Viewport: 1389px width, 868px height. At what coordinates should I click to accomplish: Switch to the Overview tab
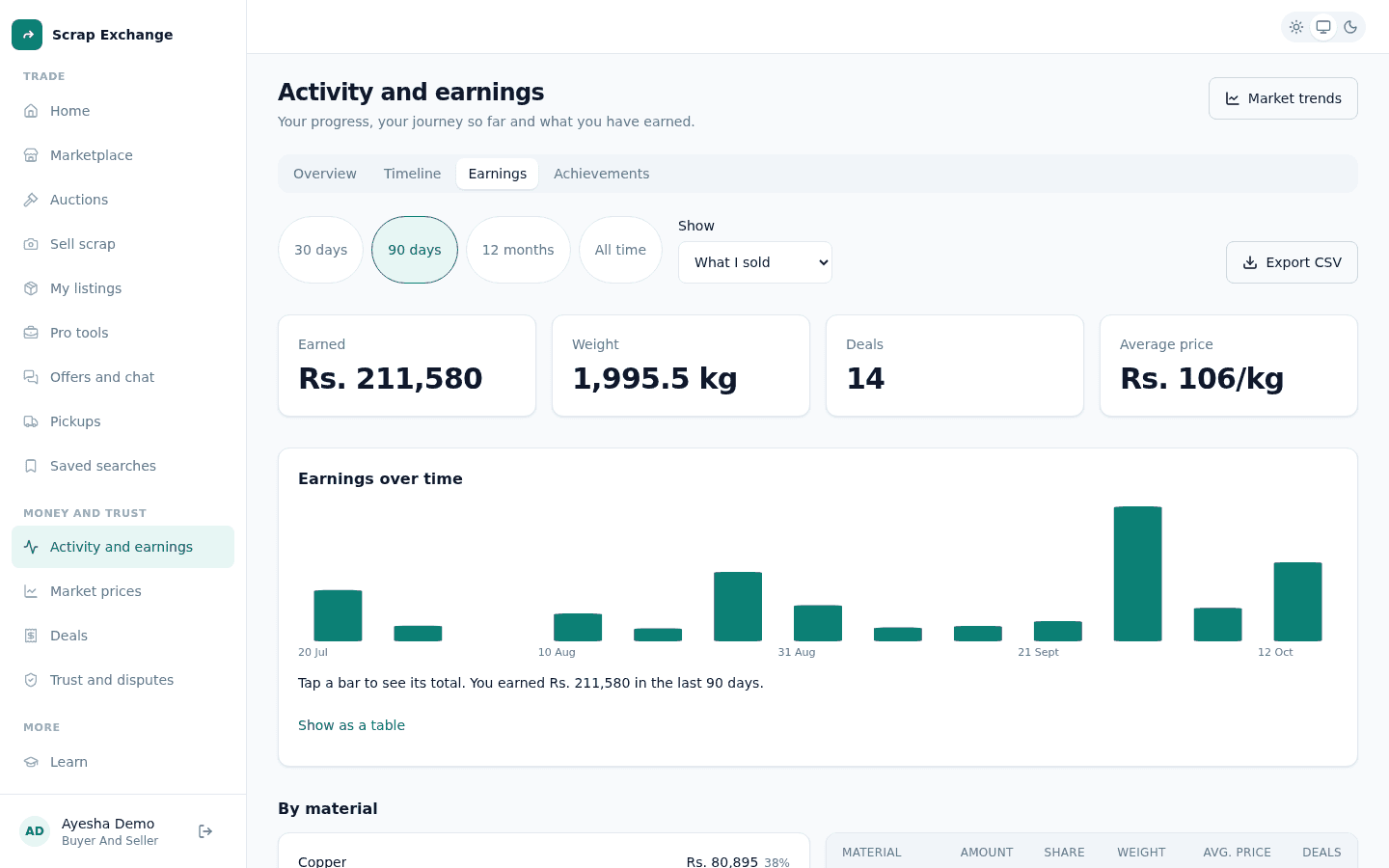pyautogui.click(x=325, y=174)
